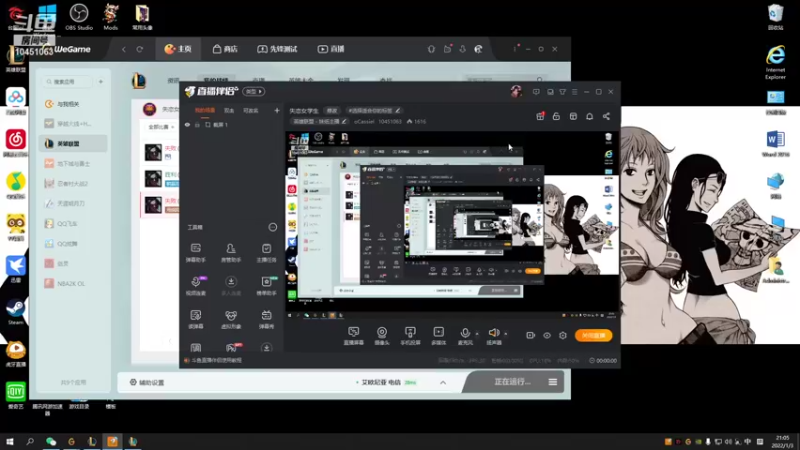800x450 pixels.
Task: Go back in WeGame navigation
Action: click(x=124, y=49)
